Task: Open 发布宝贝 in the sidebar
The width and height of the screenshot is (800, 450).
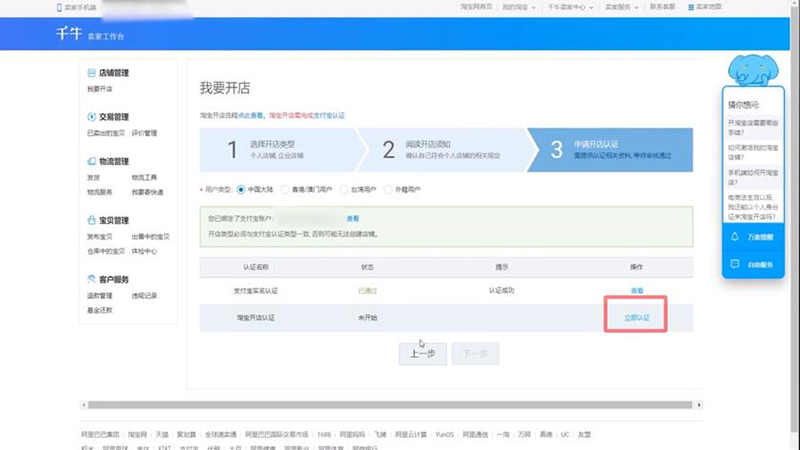Action: (99, 237)
